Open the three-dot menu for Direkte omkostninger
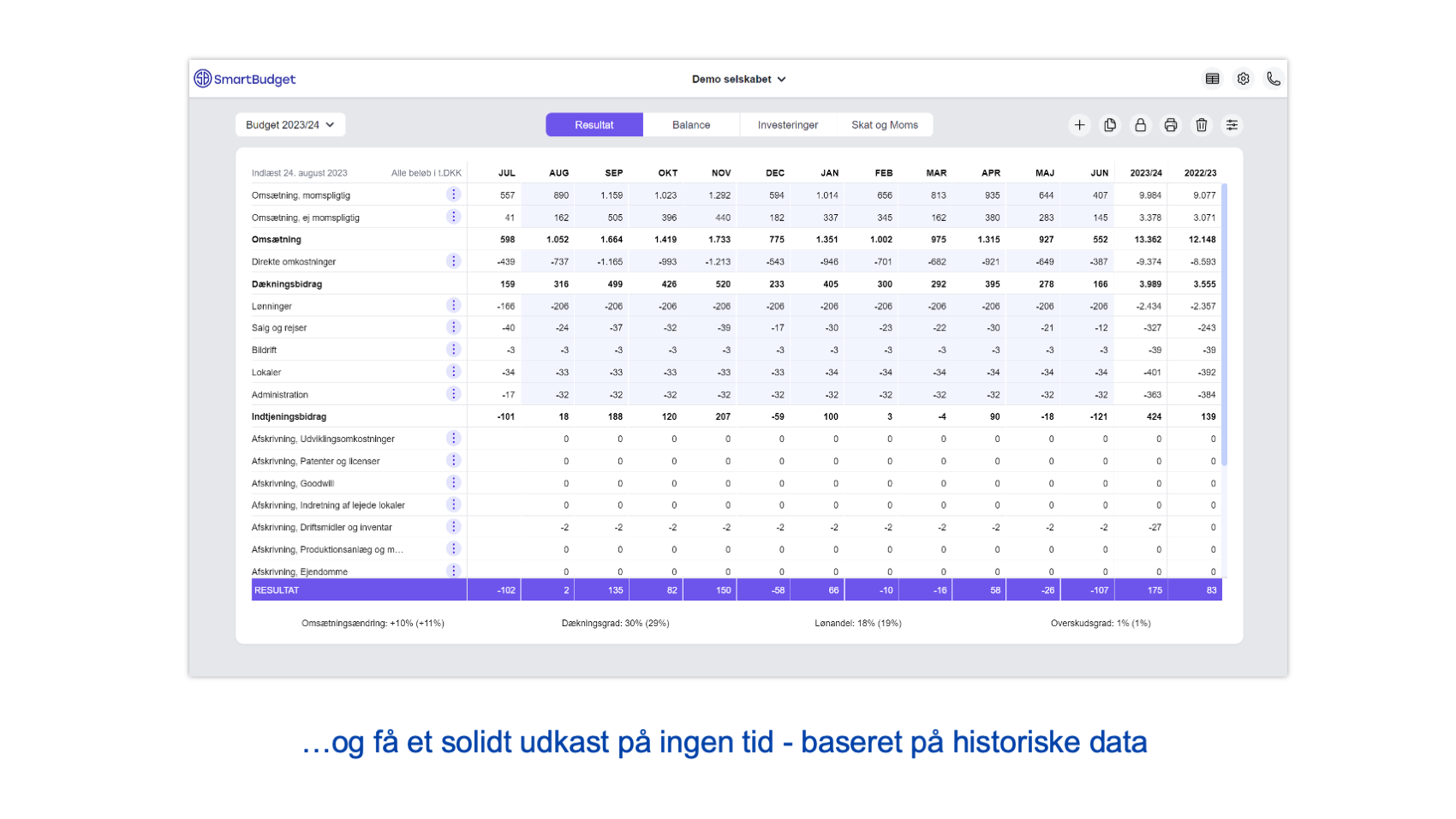1456x819 pixels. (x=454, y=261)
